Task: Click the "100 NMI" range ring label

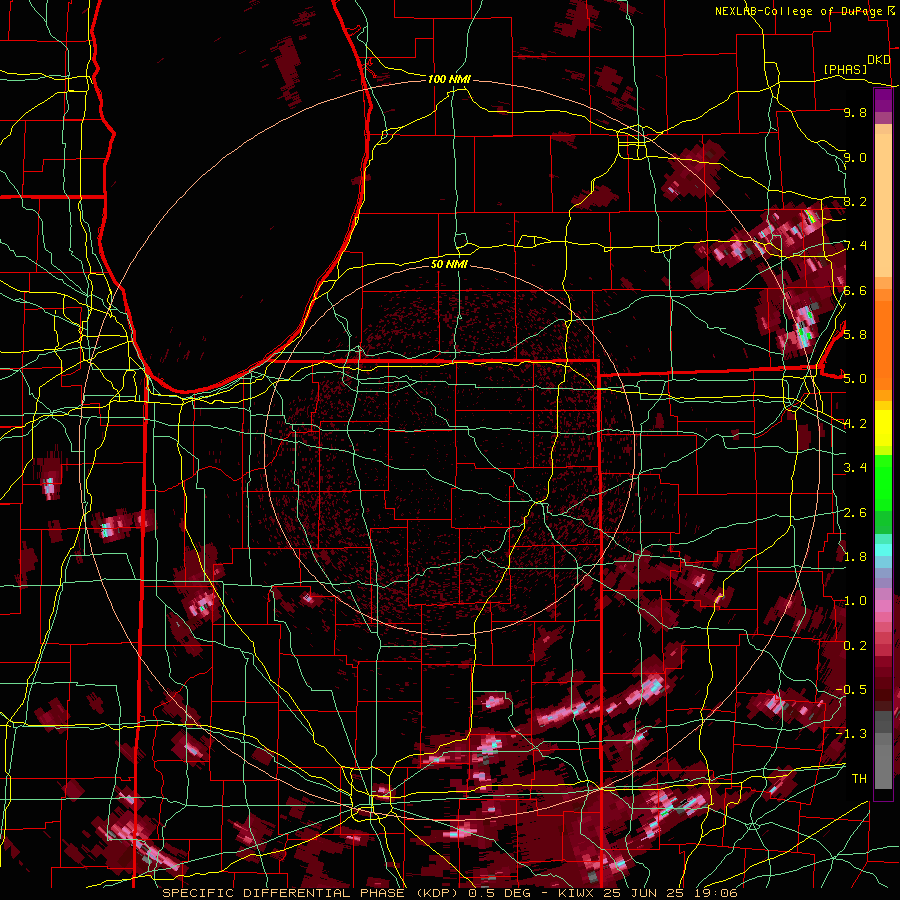Action: 449,79
